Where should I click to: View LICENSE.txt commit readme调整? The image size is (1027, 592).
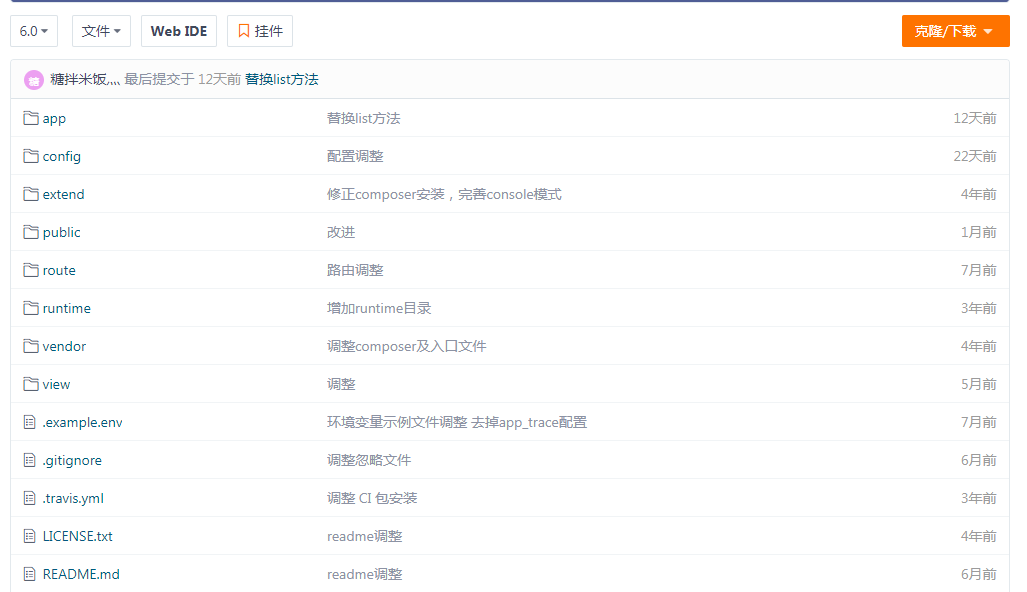click(365, 536)
